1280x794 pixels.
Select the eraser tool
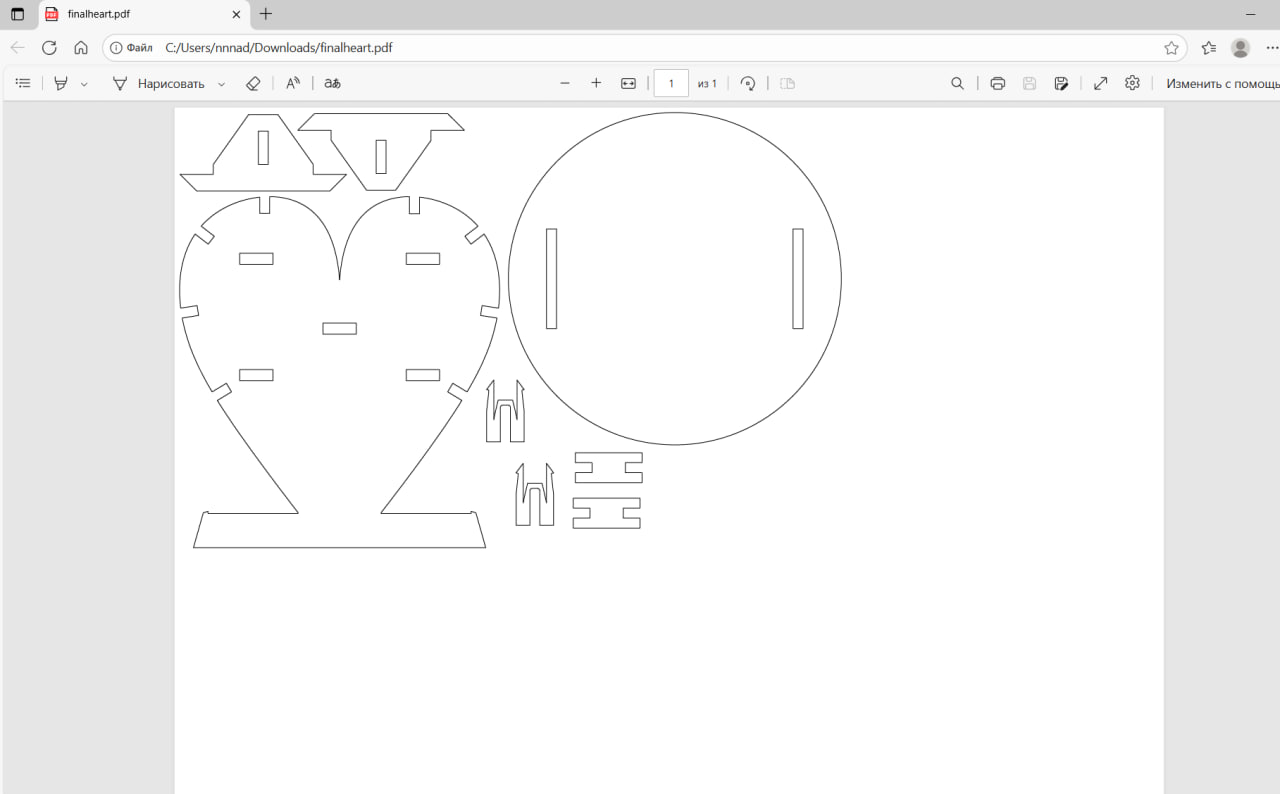[x=253, y=83]
